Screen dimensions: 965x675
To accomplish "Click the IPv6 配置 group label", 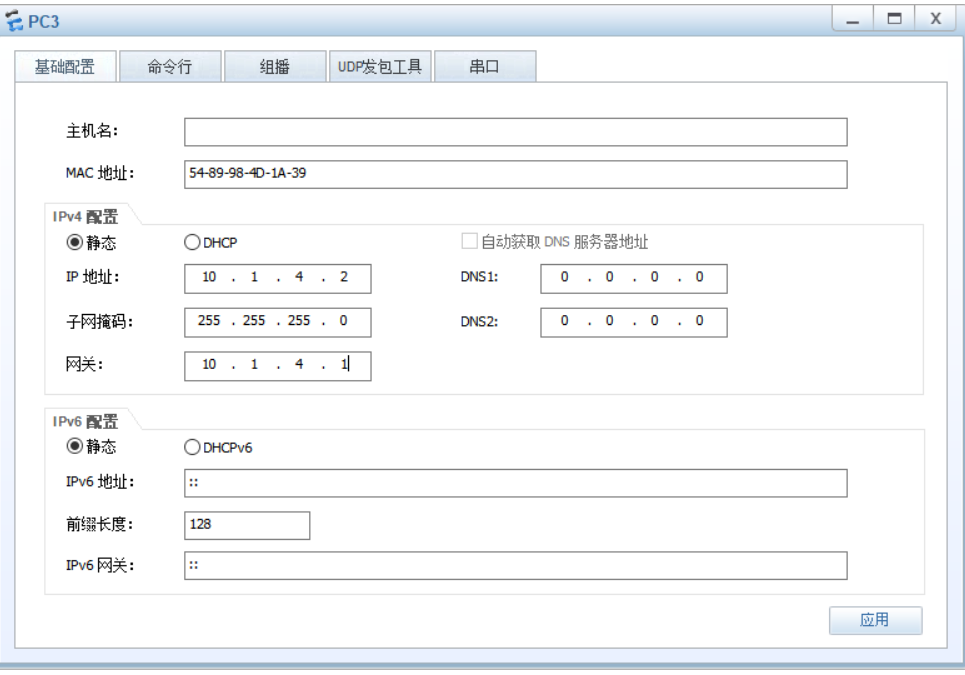I will (x=85, y=421).
